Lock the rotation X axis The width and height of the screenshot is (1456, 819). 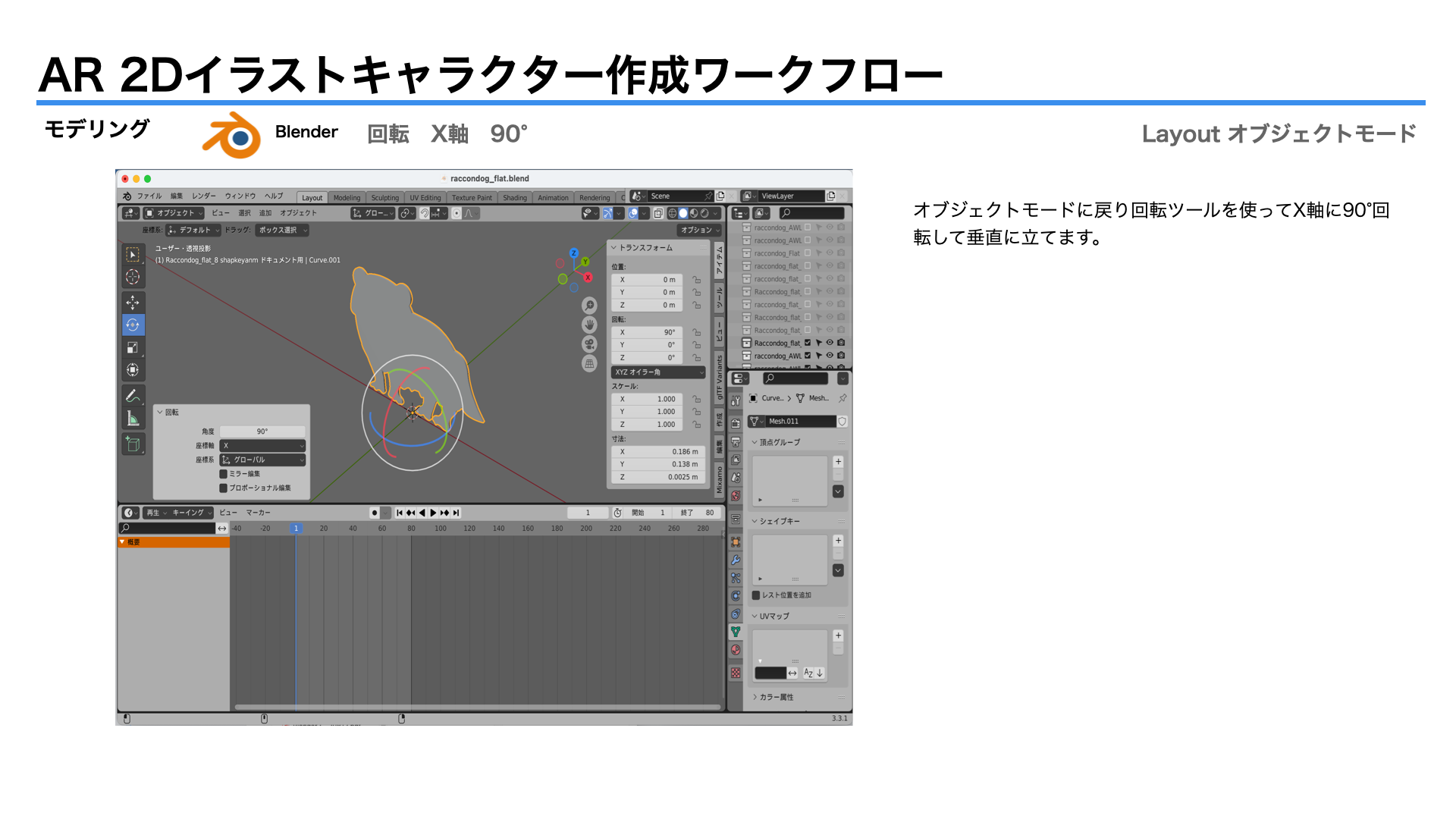point(697,332)
